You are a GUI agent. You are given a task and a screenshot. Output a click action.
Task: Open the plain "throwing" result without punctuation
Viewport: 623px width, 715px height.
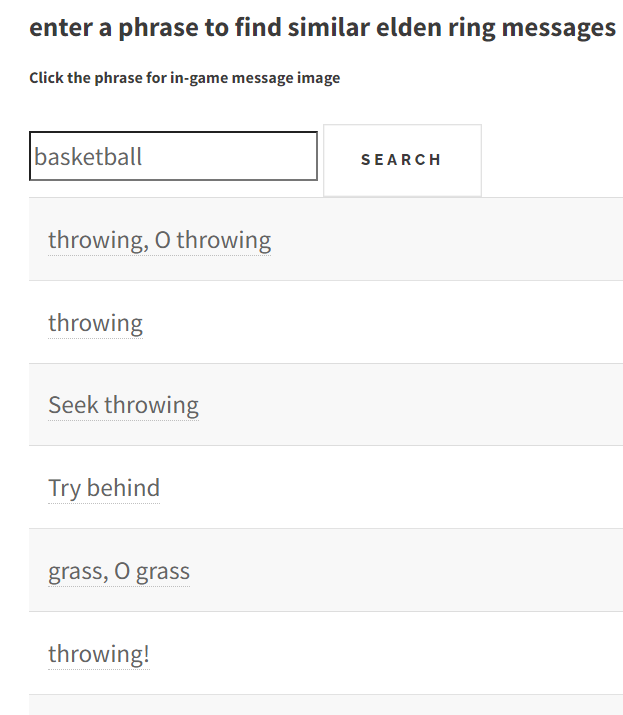pos(95,323)
